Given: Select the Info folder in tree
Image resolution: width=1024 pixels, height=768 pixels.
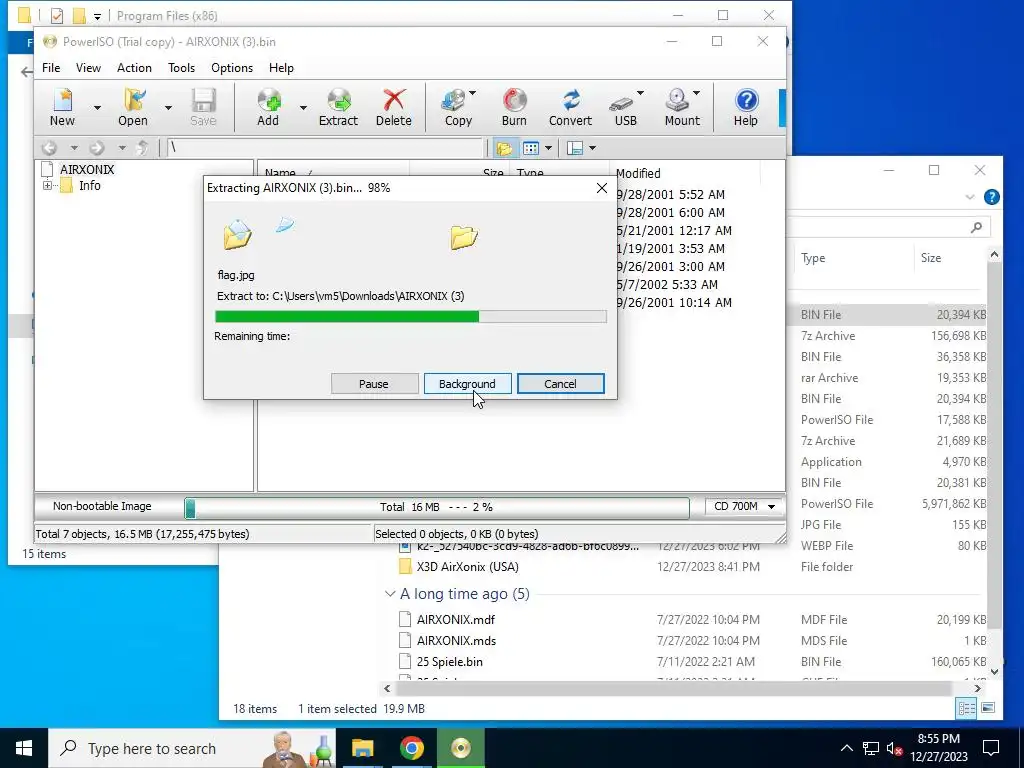Looking at the screenshot, I should point(89,185).
